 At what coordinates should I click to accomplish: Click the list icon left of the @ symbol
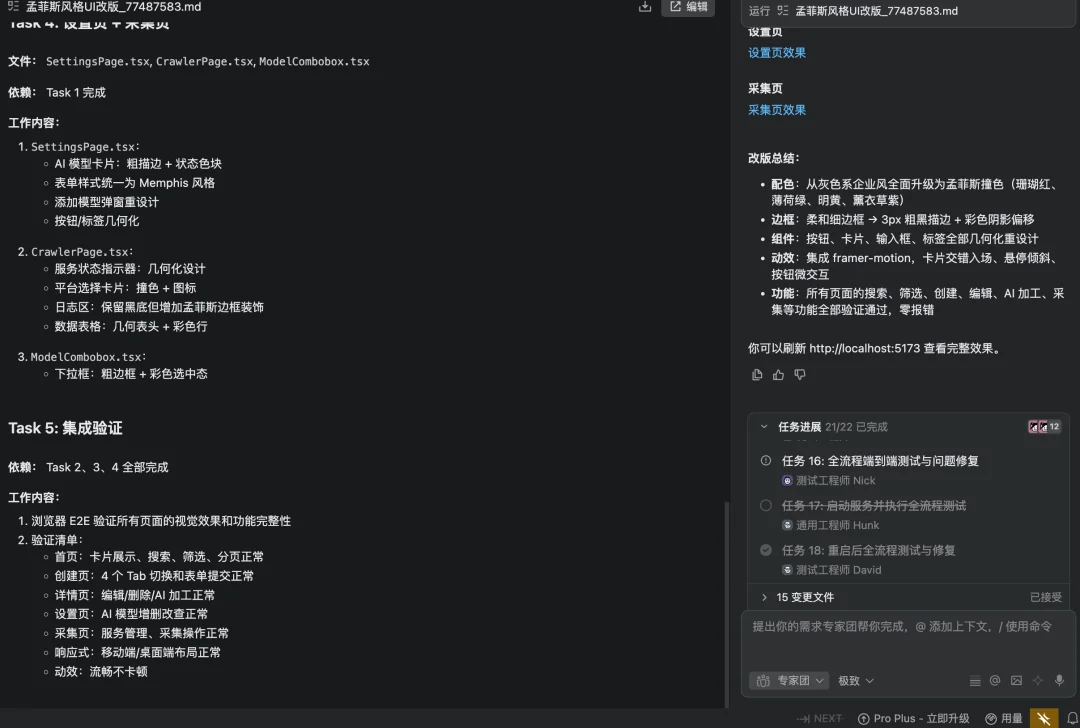point(975,680)
